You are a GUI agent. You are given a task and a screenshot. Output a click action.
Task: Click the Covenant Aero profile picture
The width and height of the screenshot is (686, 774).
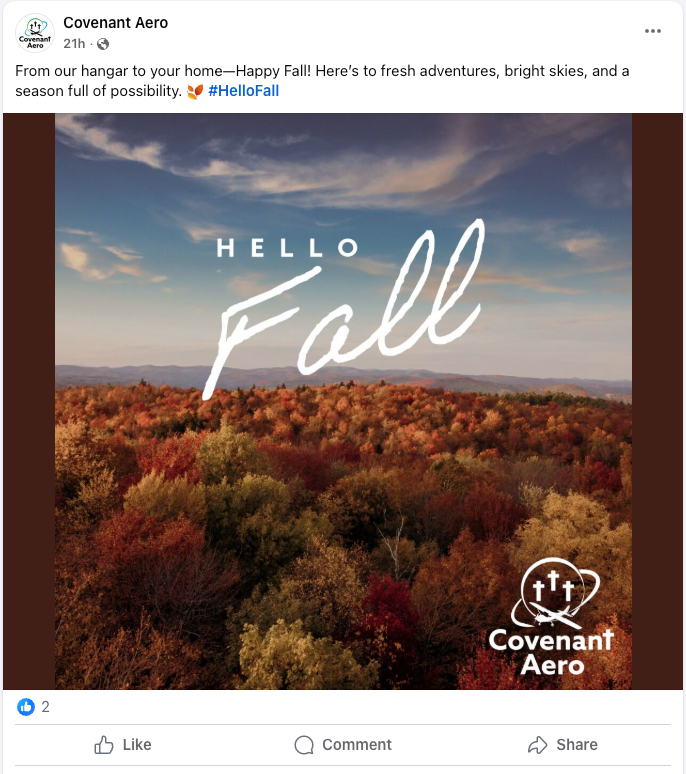(x=35, y=33)
